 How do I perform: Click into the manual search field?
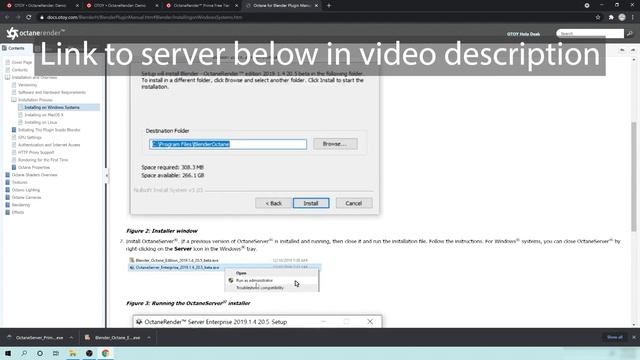[x=590, y=33]
